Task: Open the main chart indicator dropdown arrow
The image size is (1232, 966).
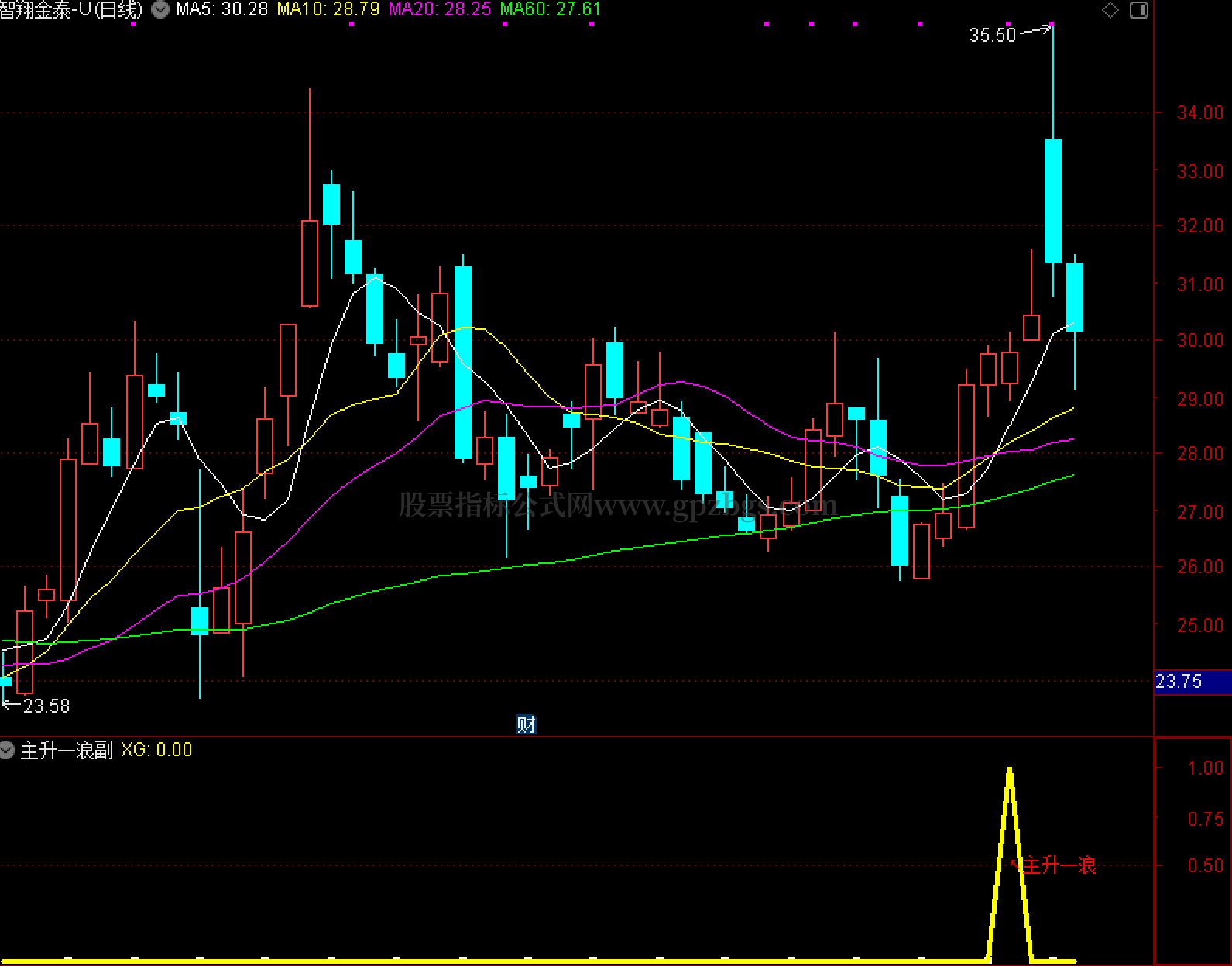Action: pos(160,9)
